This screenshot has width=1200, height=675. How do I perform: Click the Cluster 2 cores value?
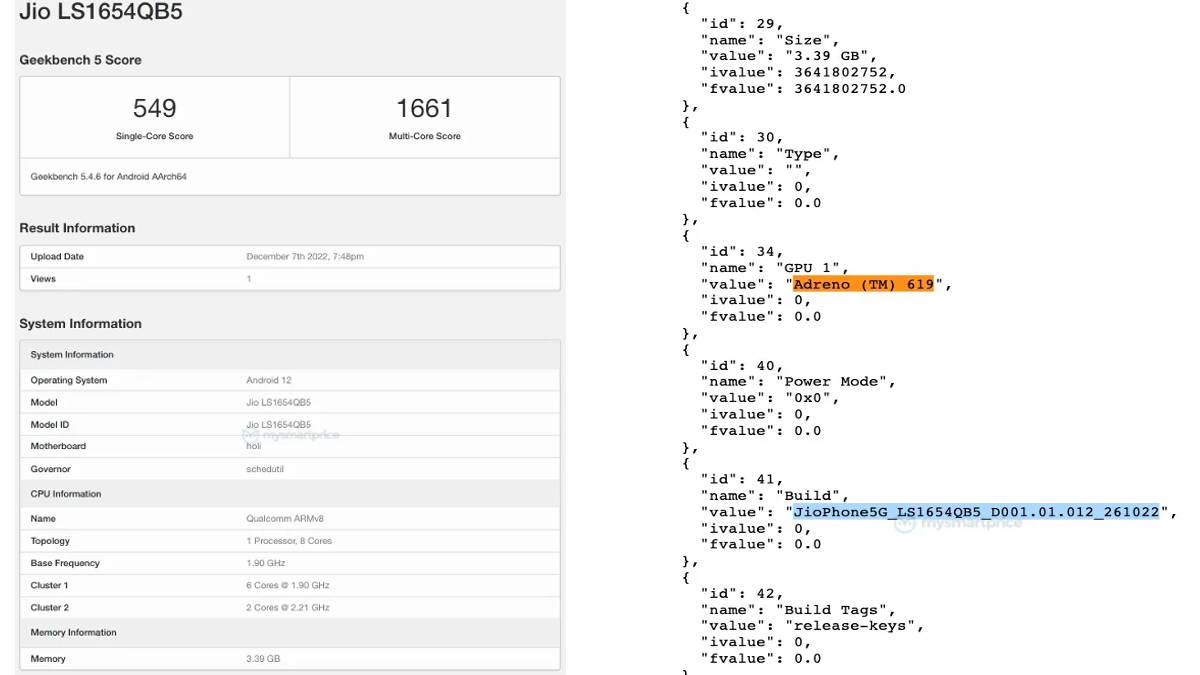(x=288, y=607)
